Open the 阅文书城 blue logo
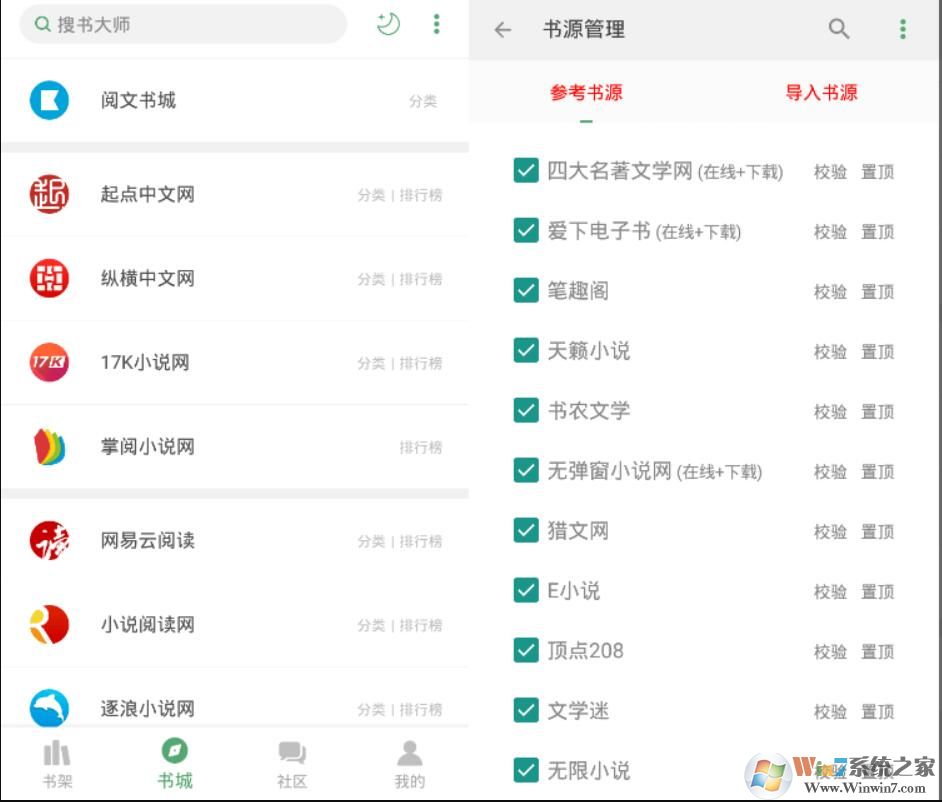The height and width of the screenshot is (802, 942). pos(50,100)
